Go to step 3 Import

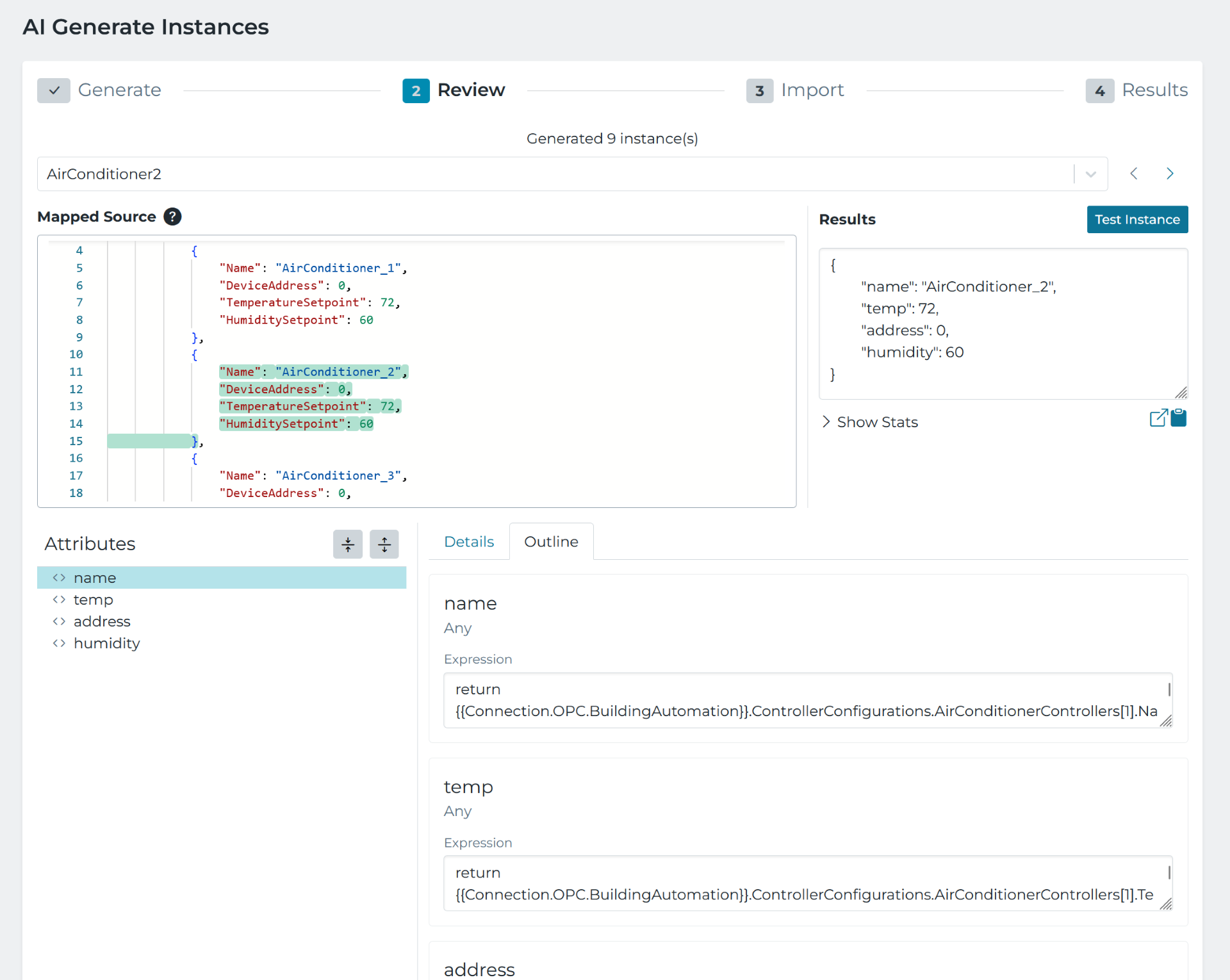click(795, 90)
